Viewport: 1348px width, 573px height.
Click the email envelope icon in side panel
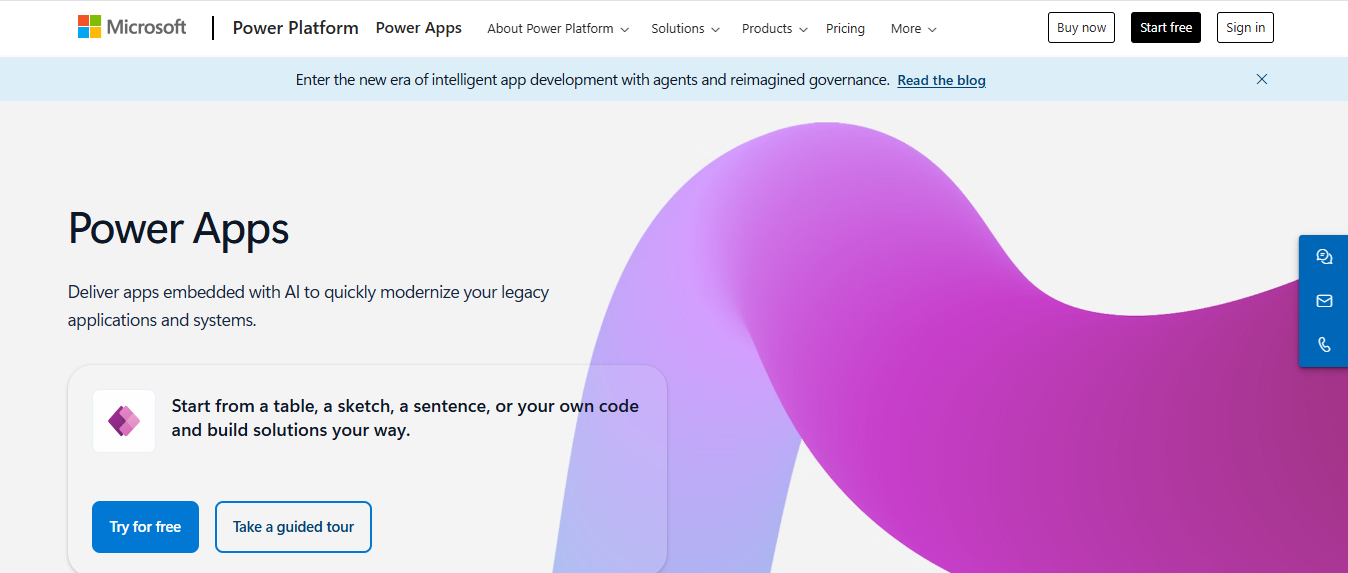(x=1324, y=301)
